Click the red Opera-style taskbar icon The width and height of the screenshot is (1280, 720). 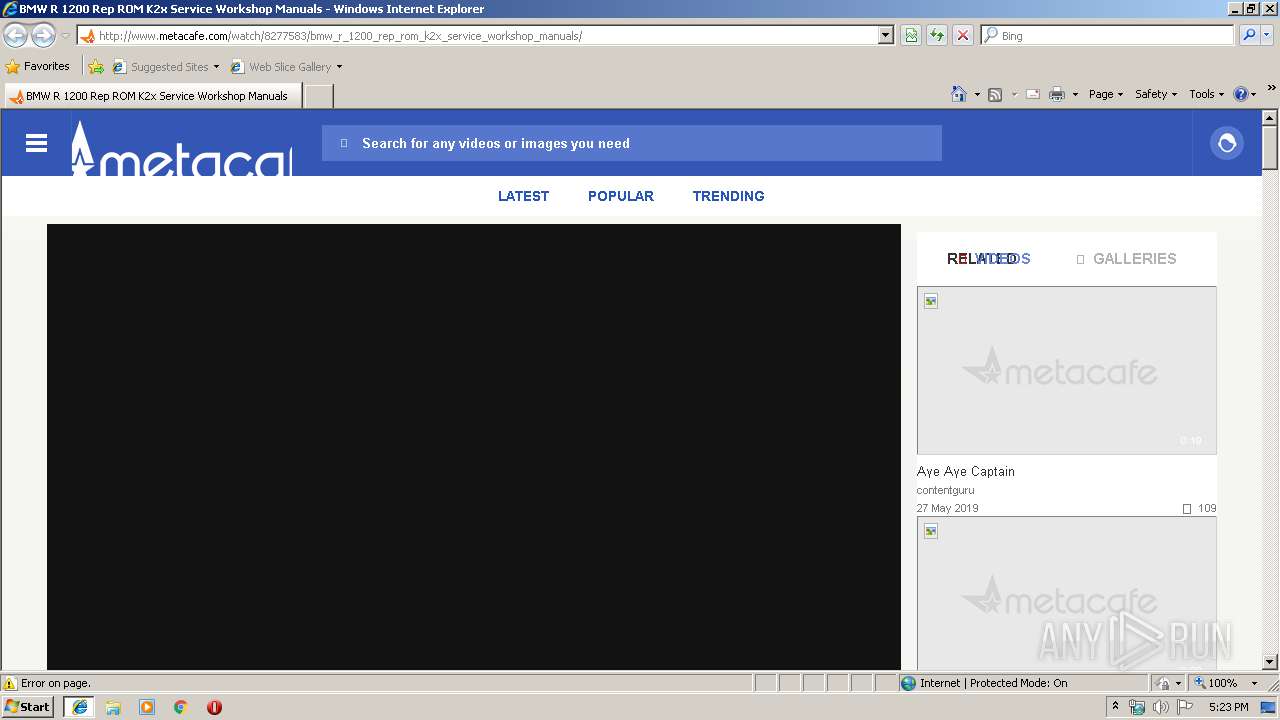214,707
